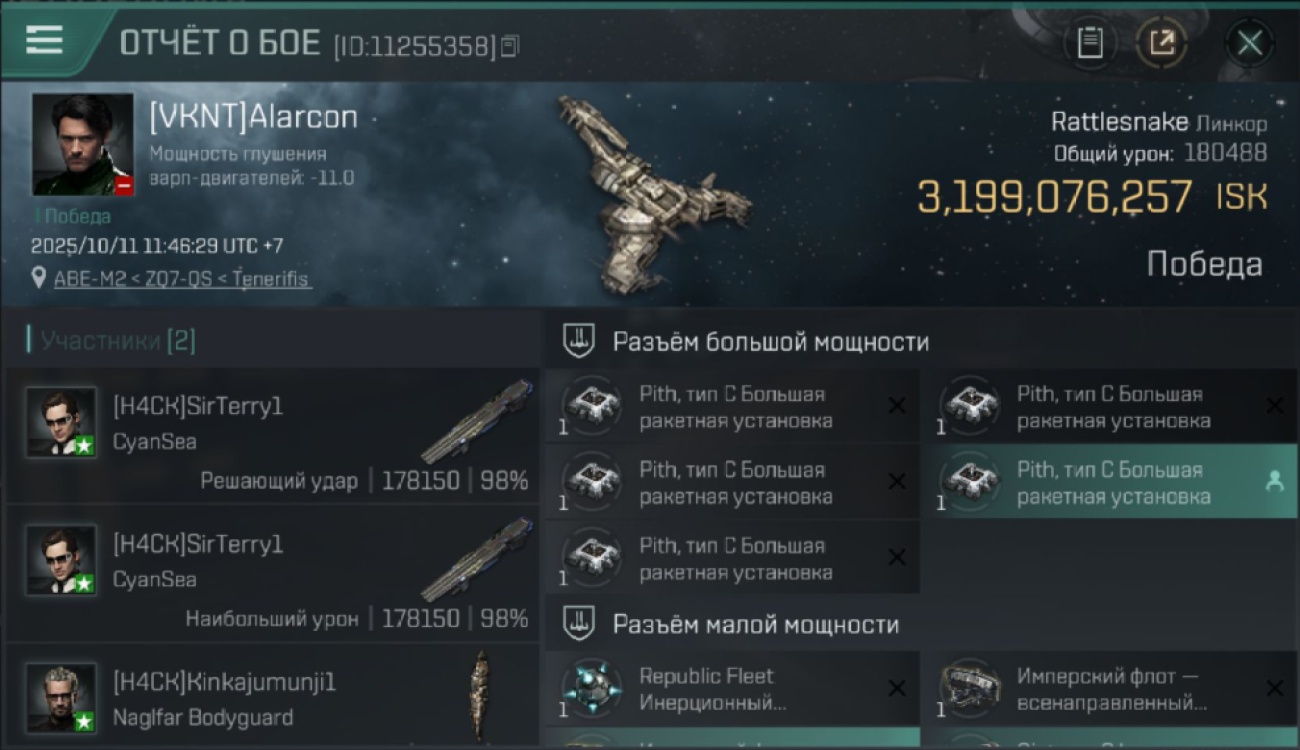Click the X on first Pith launcher
The width and height of the screenshot is (1300, 750).
pos(897,405)
